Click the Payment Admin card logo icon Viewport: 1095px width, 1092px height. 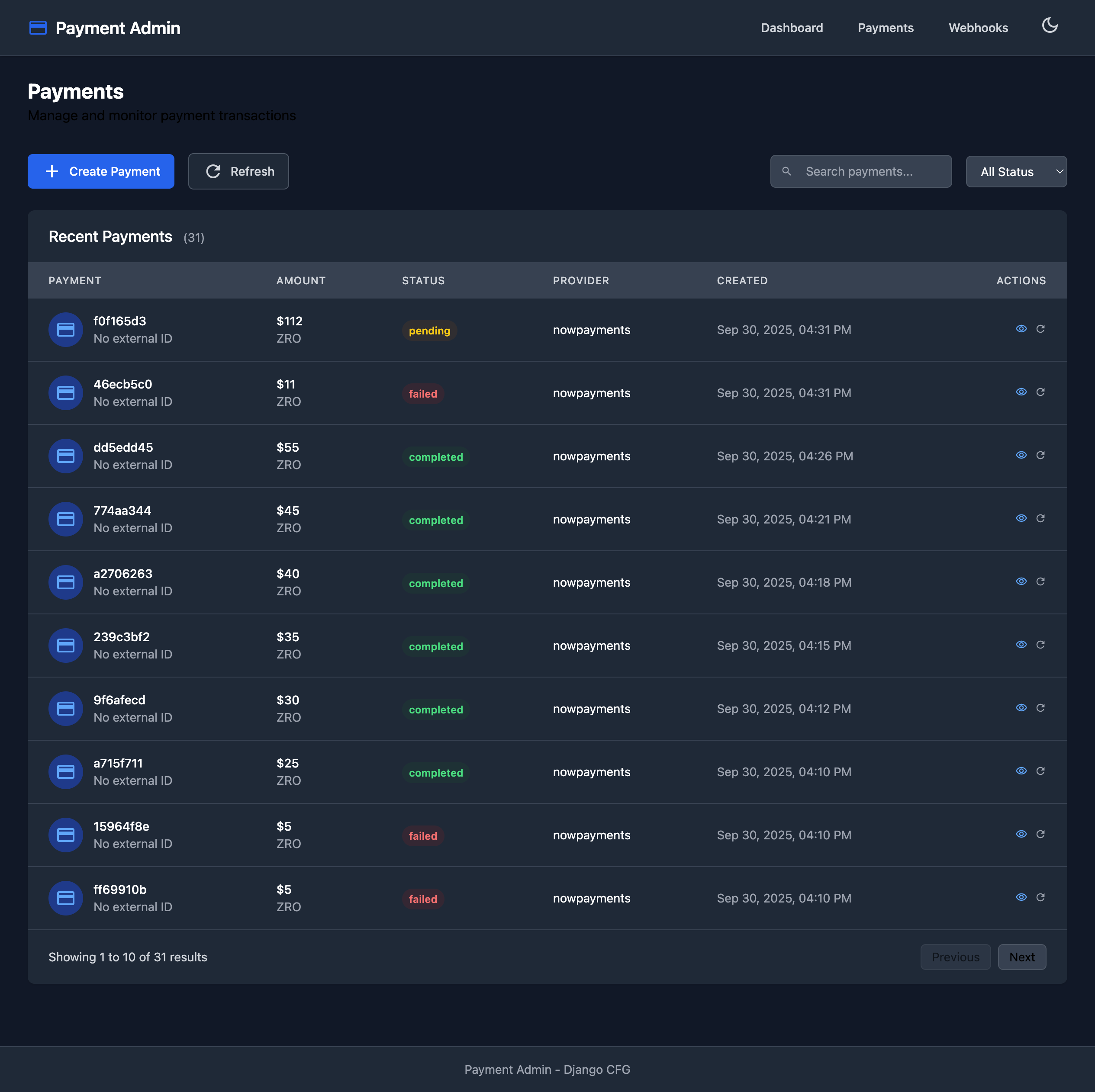click(x=37, y=27)
